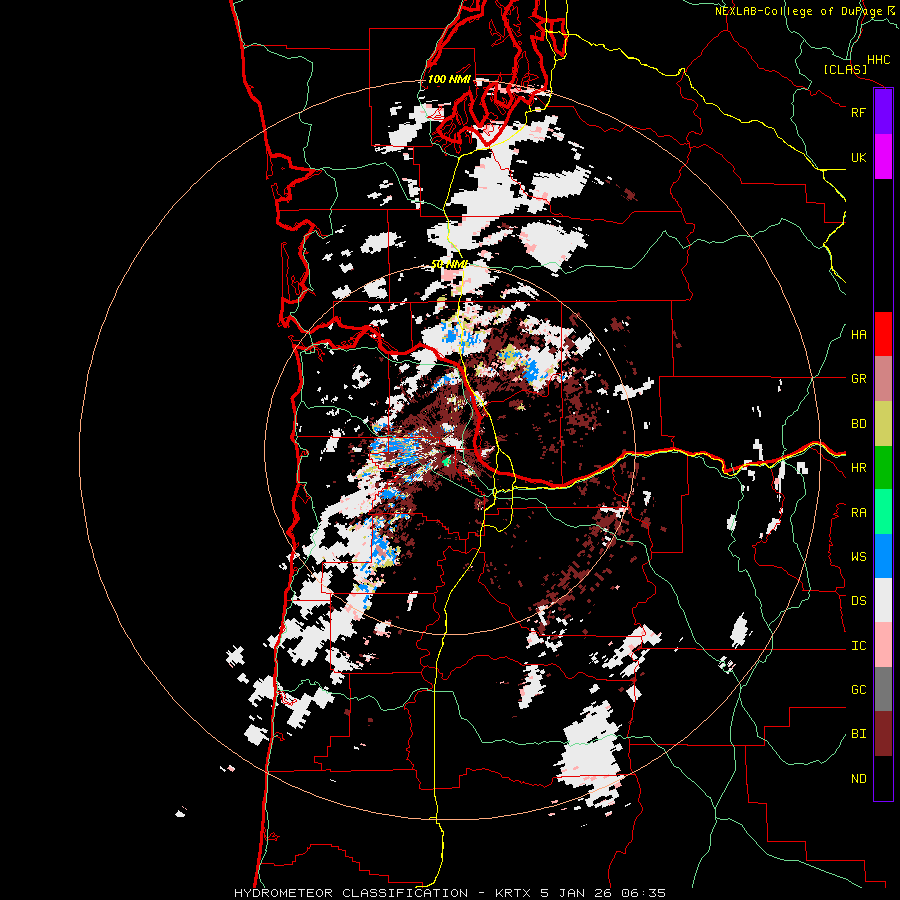Click the BI legend label
The height and width of the screenshot is (900, 900).
858,734
